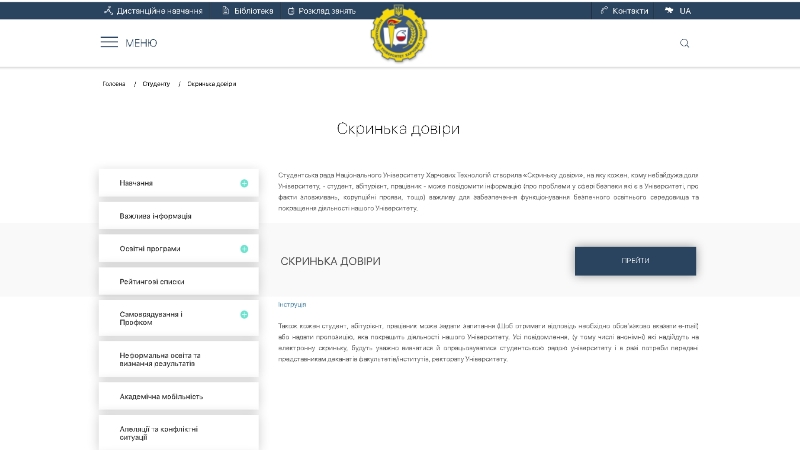Go to Головна breadcrumb

click(x=114, y=84)
